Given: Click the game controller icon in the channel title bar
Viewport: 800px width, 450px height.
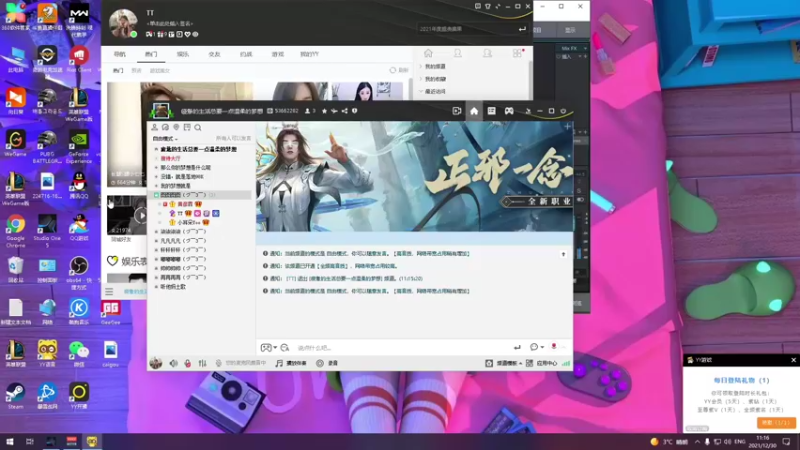Looking at the screenshot, I should point(509,111).
